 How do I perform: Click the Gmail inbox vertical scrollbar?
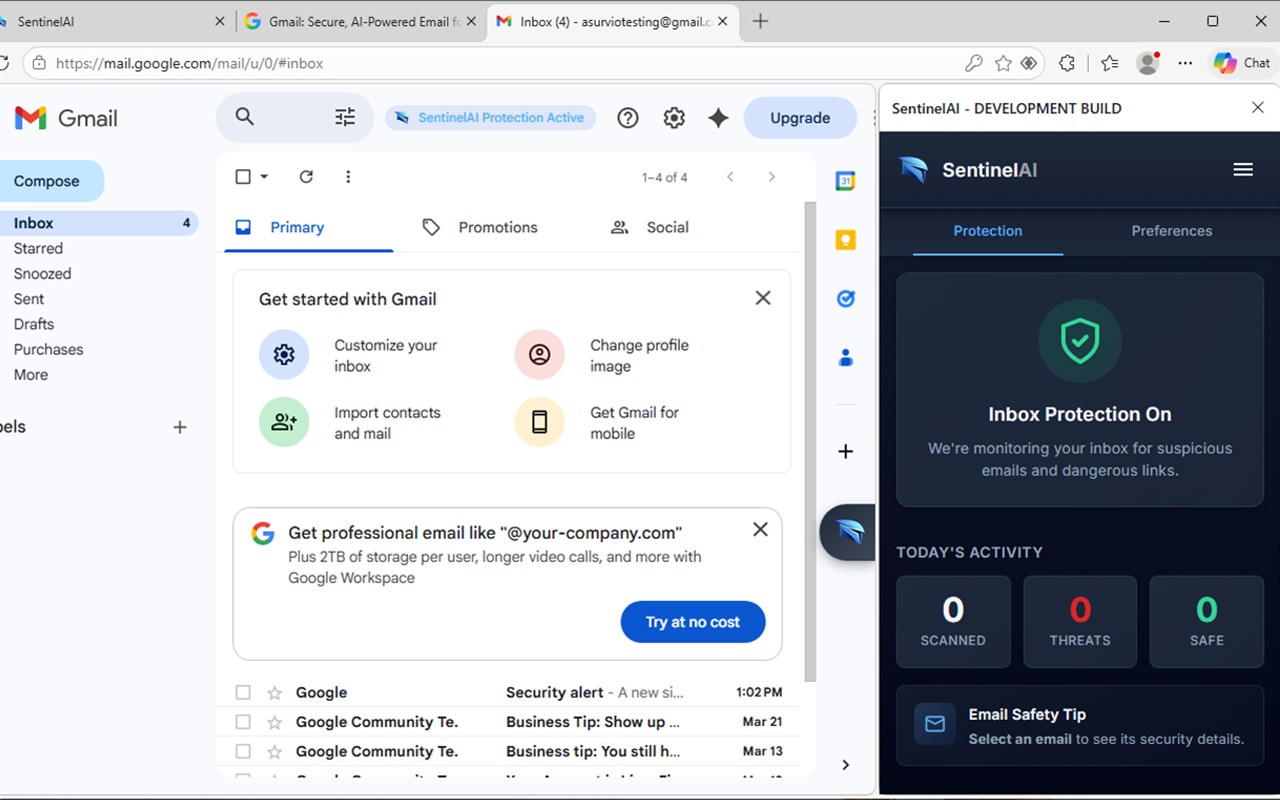810,440
